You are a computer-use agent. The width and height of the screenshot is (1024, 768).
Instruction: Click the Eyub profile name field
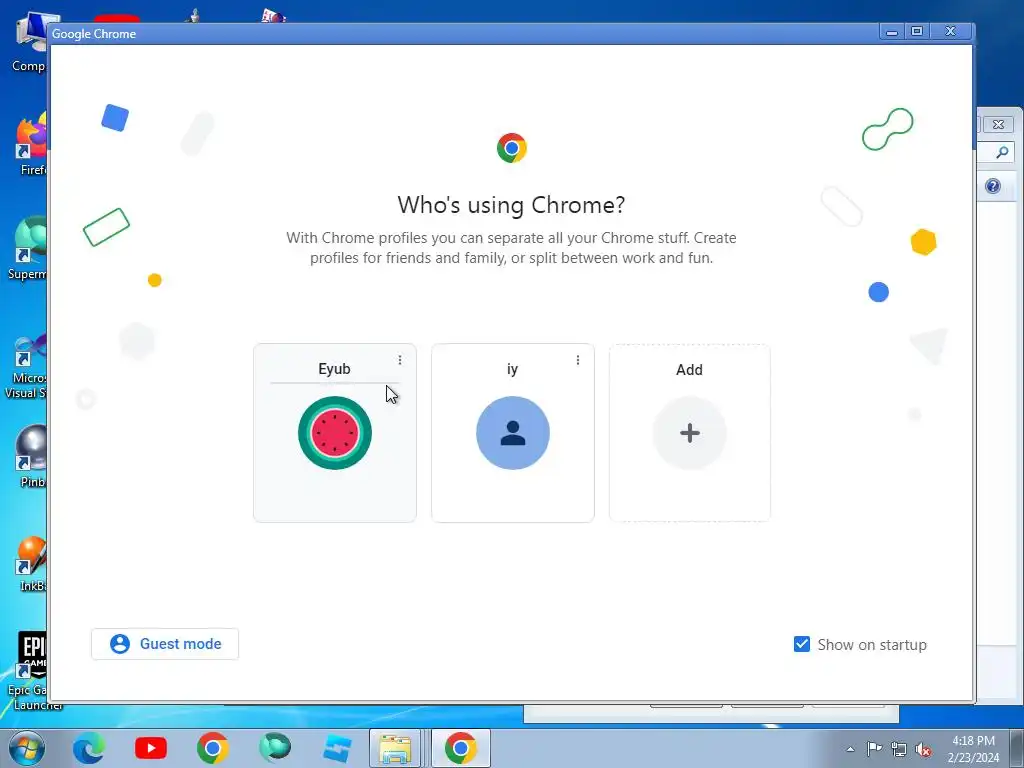point(334,369)
